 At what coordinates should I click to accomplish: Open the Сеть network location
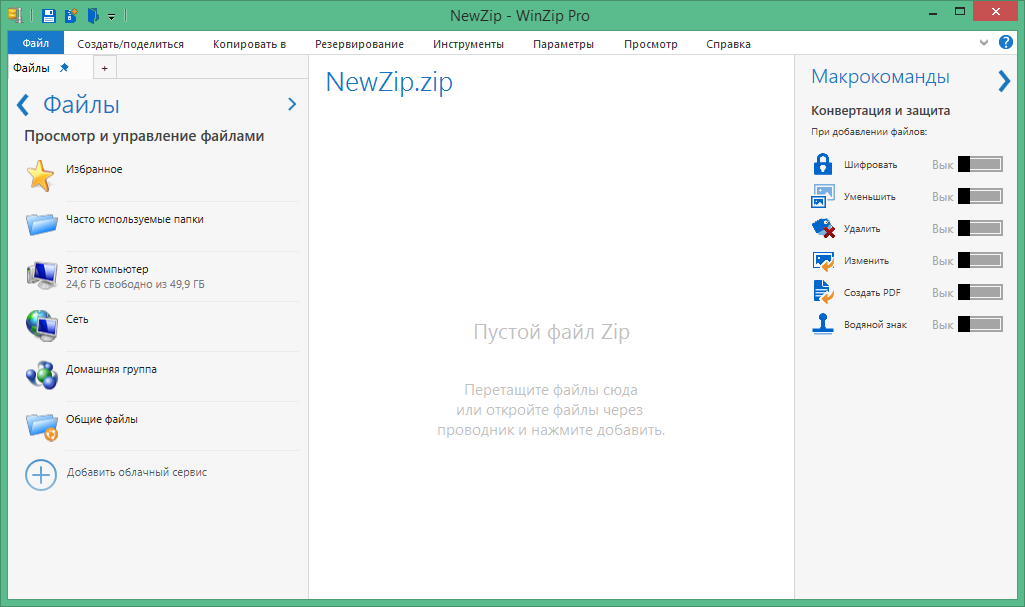tap(161, 326)
